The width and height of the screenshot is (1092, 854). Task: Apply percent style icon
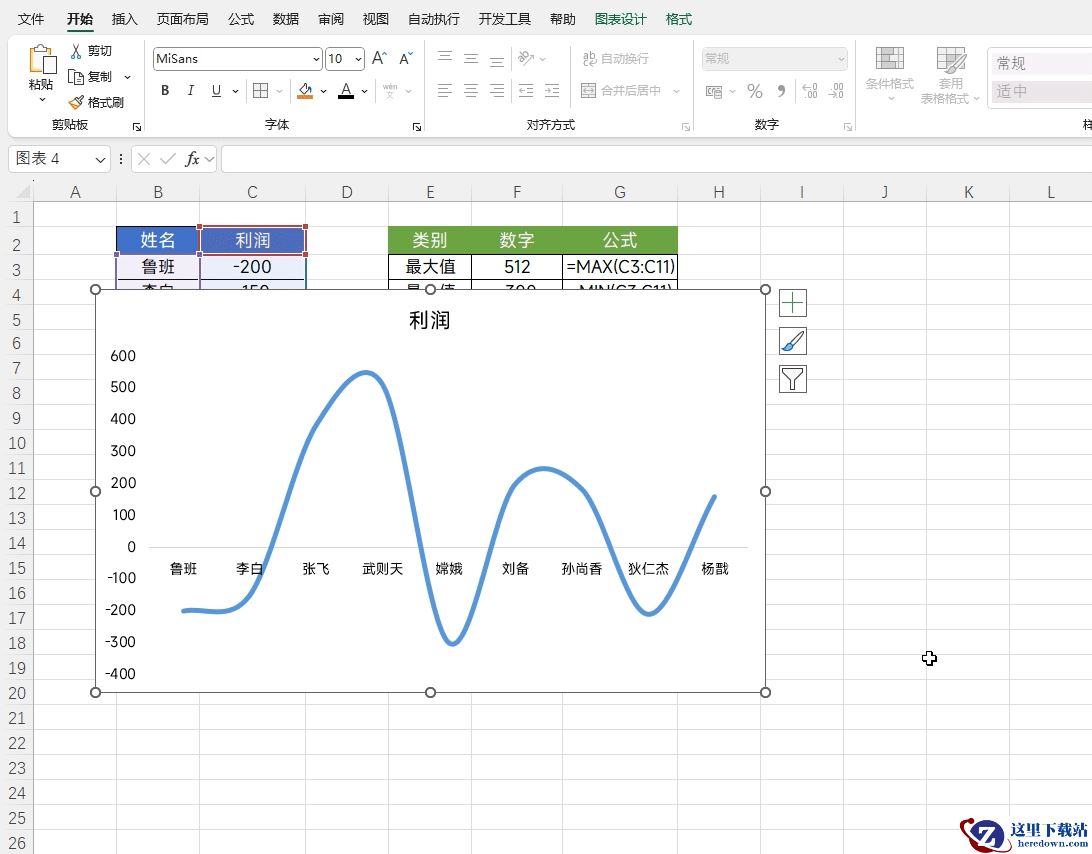tap(754, 91)
